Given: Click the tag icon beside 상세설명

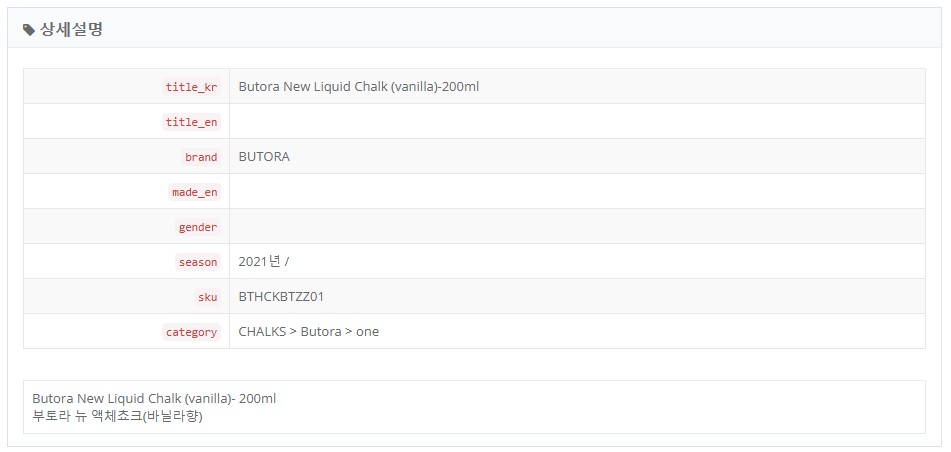Looking at the screenshot, I should click(29, 29).
